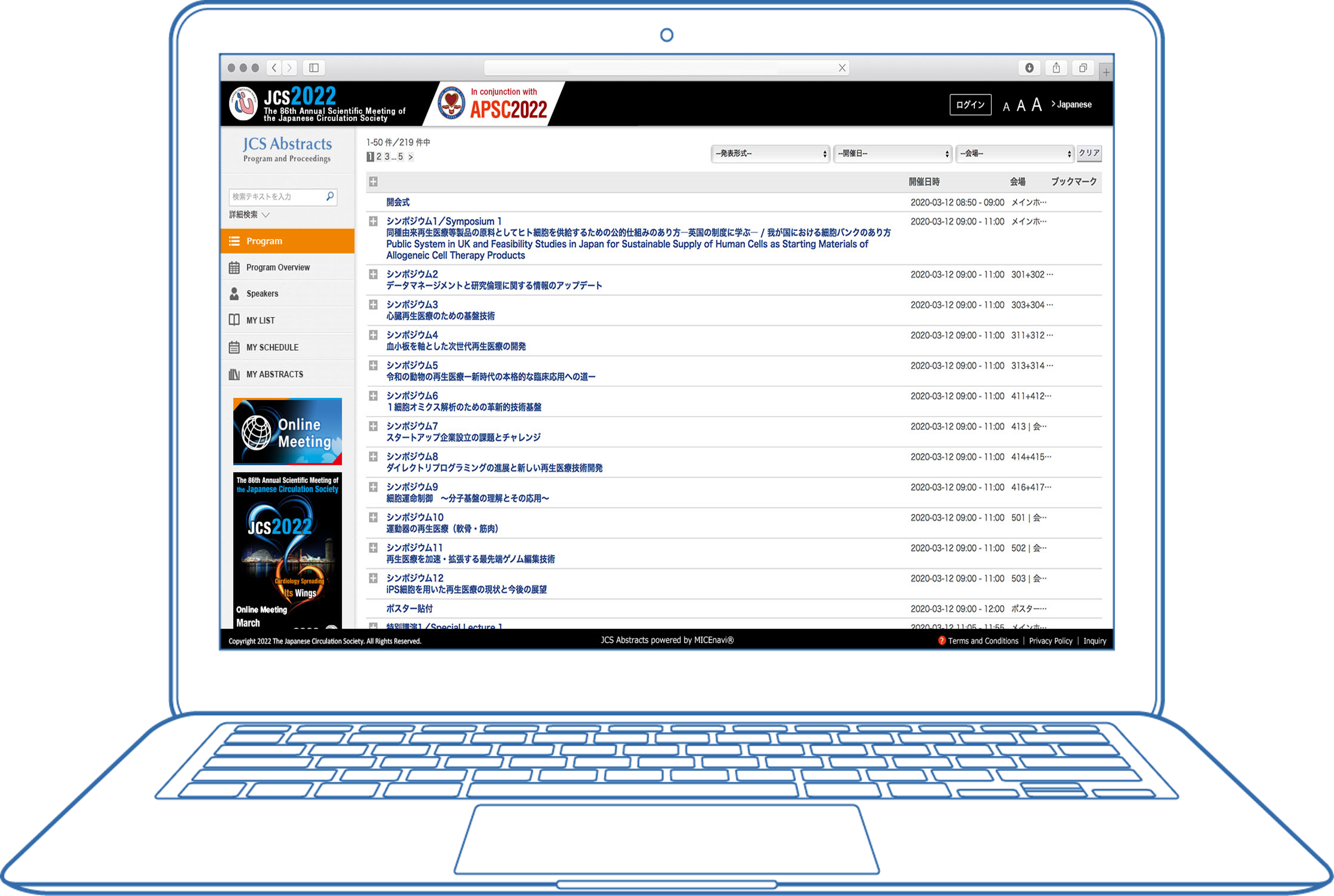Image resolution: width=1334 pixels, height=896 pixels.
Task: Expand the シンポジウム5 row
Action: (x=373, y=365)
